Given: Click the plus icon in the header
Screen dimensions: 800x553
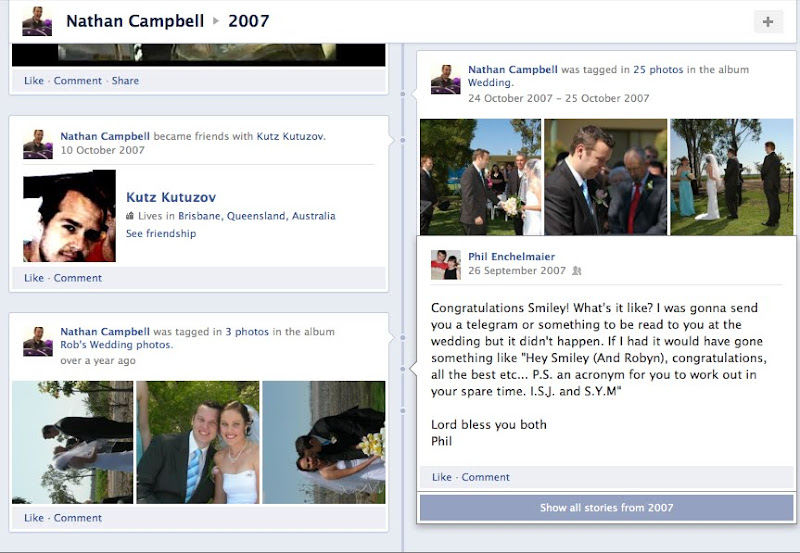Looking at the screenshot, I should pyautogui.click(x=768, y=21).
